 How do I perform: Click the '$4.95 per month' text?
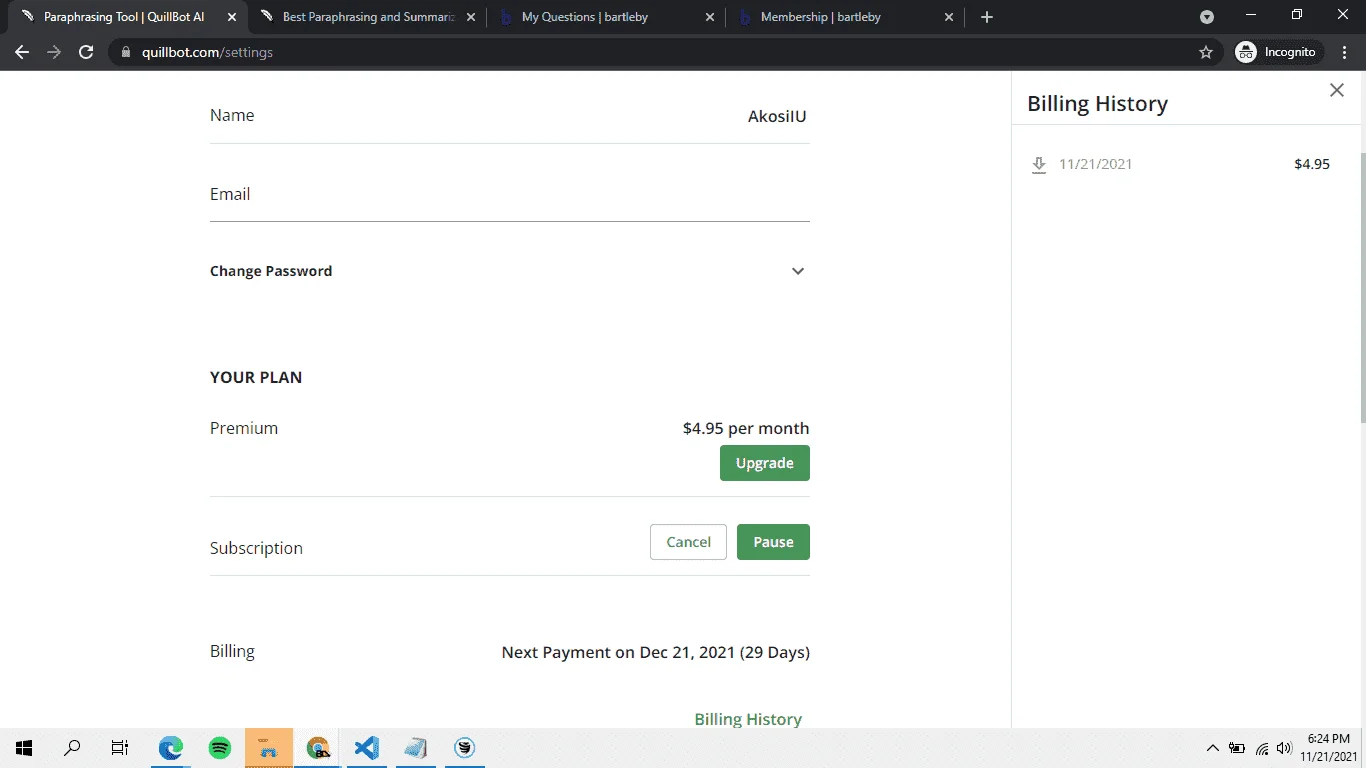[x=746, y=428]
